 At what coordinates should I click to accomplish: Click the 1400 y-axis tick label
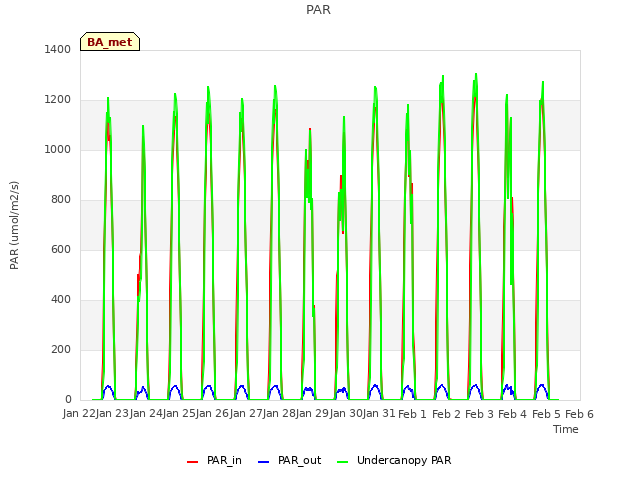pos(57,49)
